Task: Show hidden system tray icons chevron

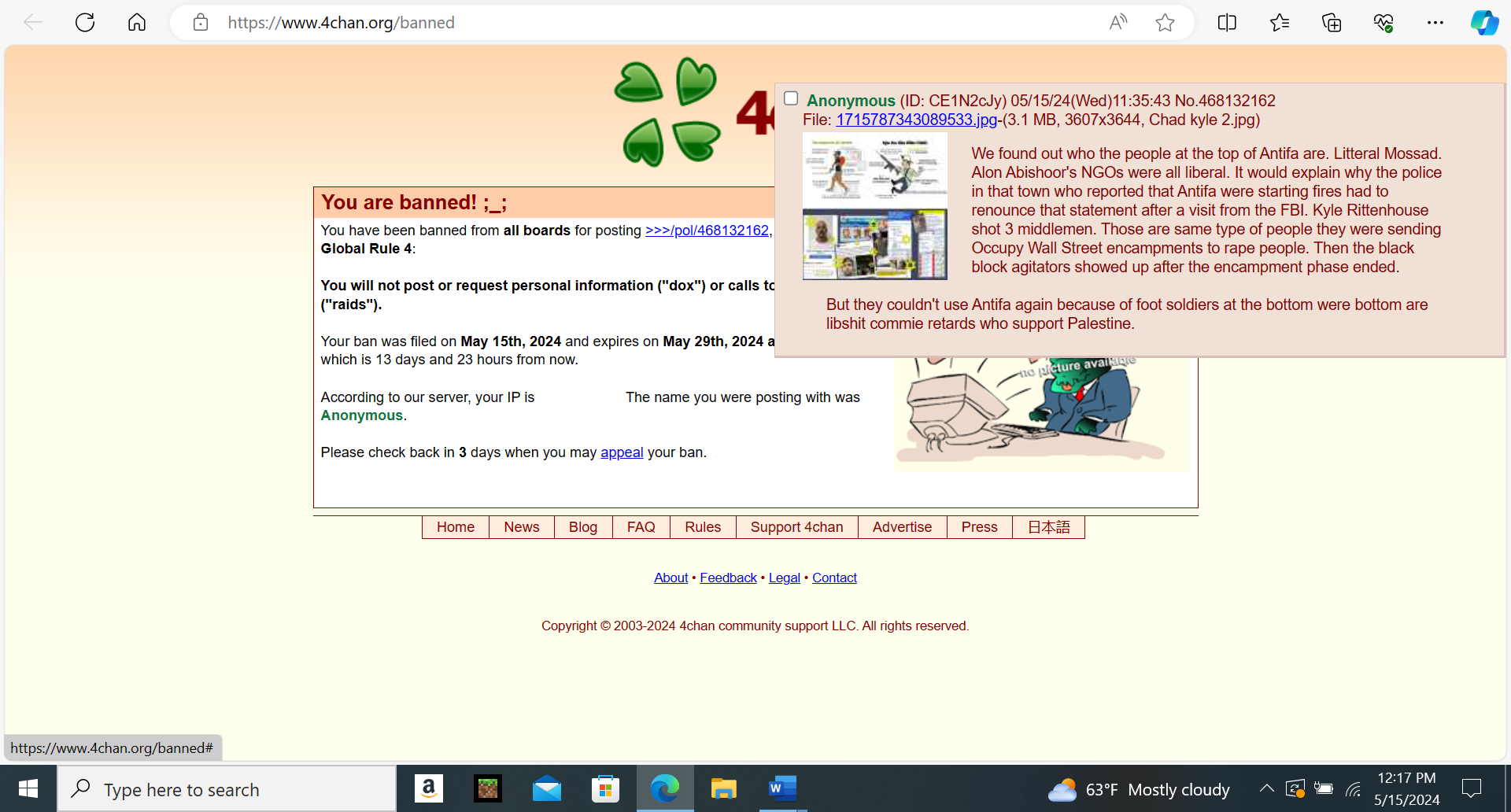Action: point(1266,788)
